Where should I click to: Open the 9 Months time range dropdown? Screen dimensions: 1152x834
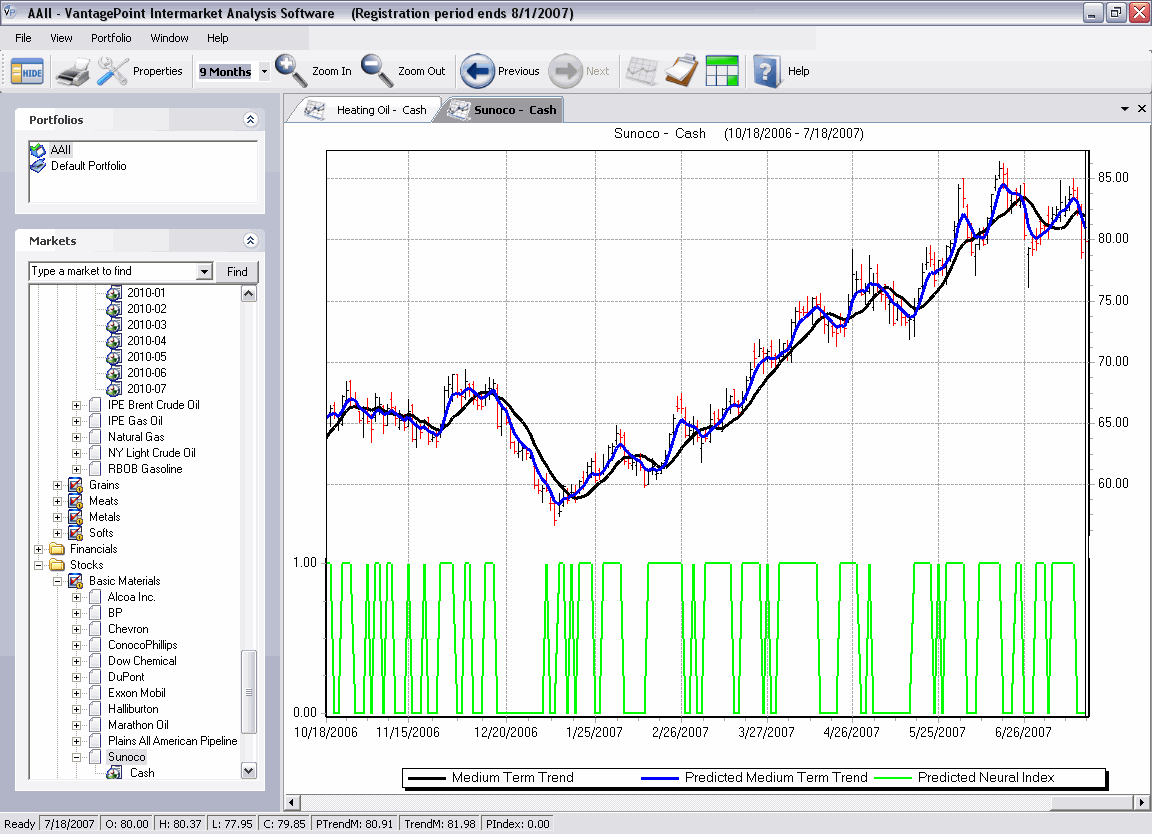(x=264, y=72)
